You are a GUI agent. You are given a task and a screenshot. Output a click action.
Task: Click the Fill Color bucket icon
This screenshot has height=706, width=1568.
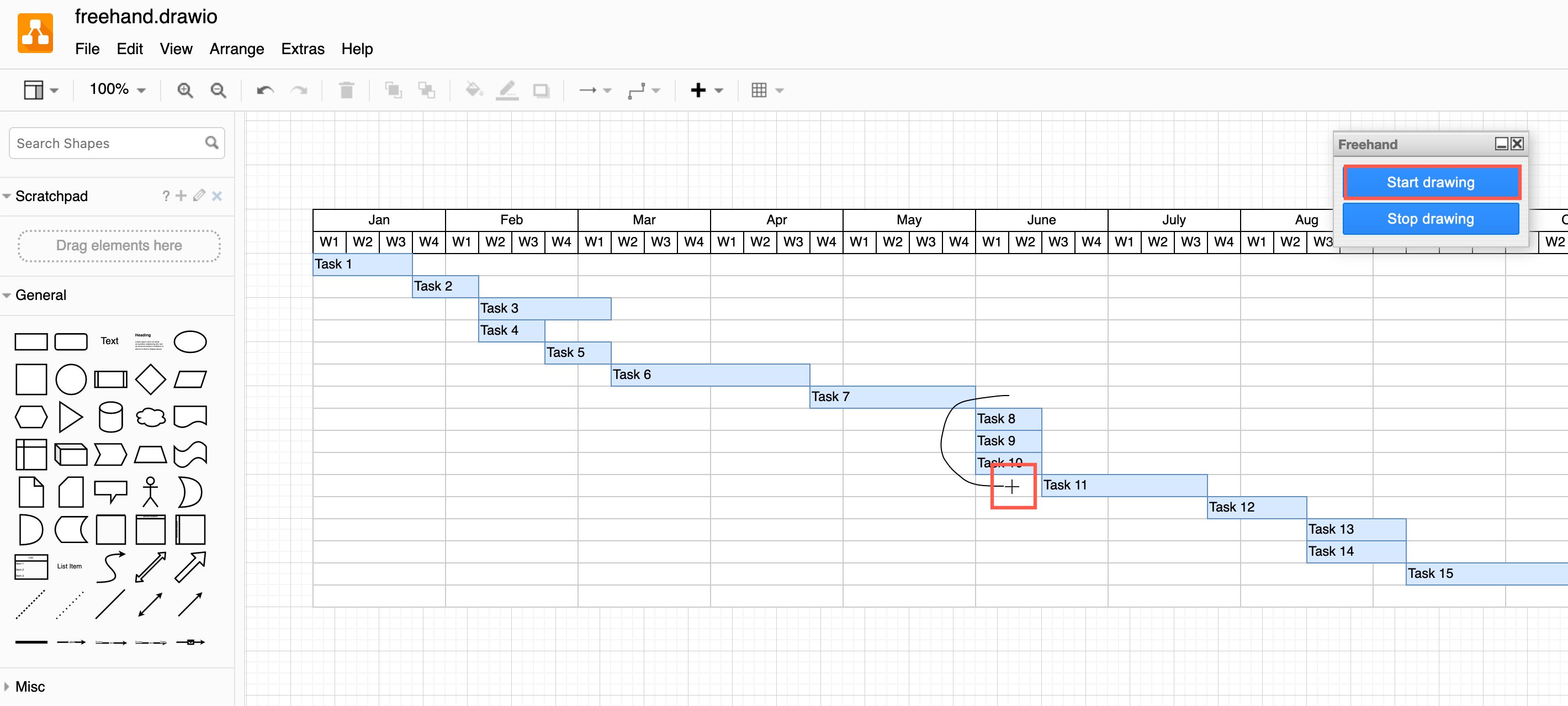474,91
